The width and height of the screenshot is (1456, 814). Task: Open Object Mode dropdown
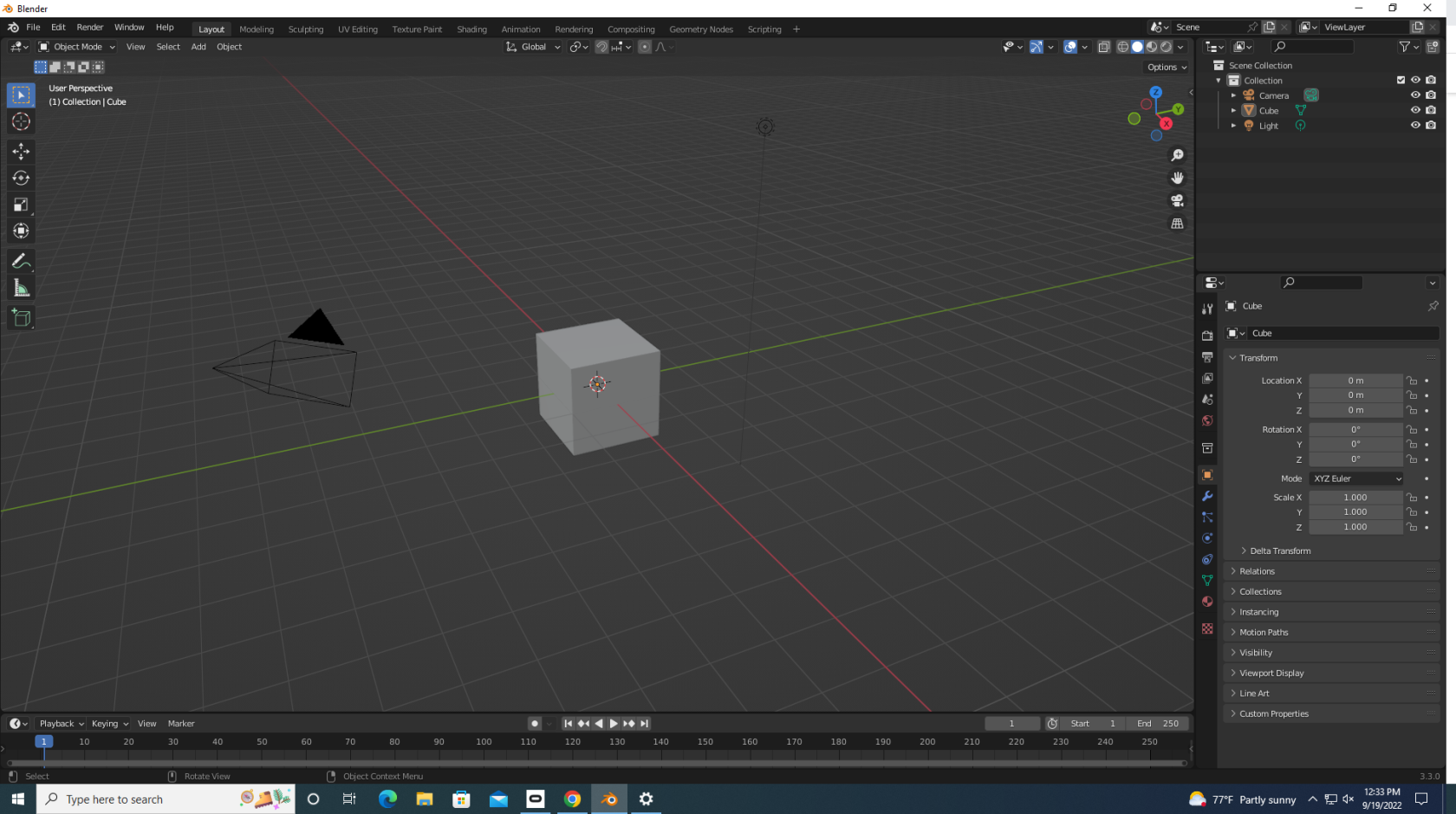pos(76,47)
